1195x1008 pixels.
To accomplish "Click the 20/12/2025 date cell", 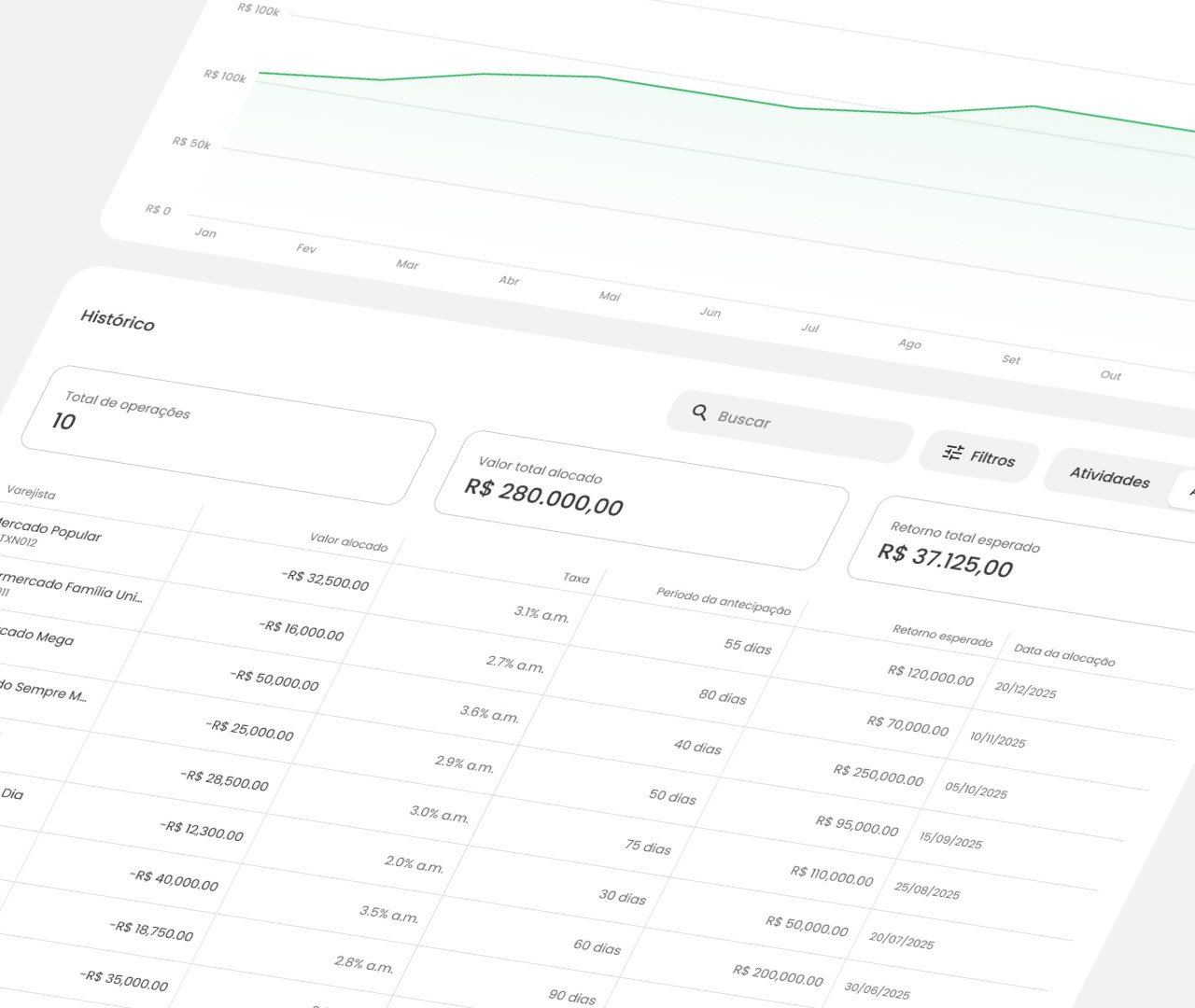I will click(1025, 690).
